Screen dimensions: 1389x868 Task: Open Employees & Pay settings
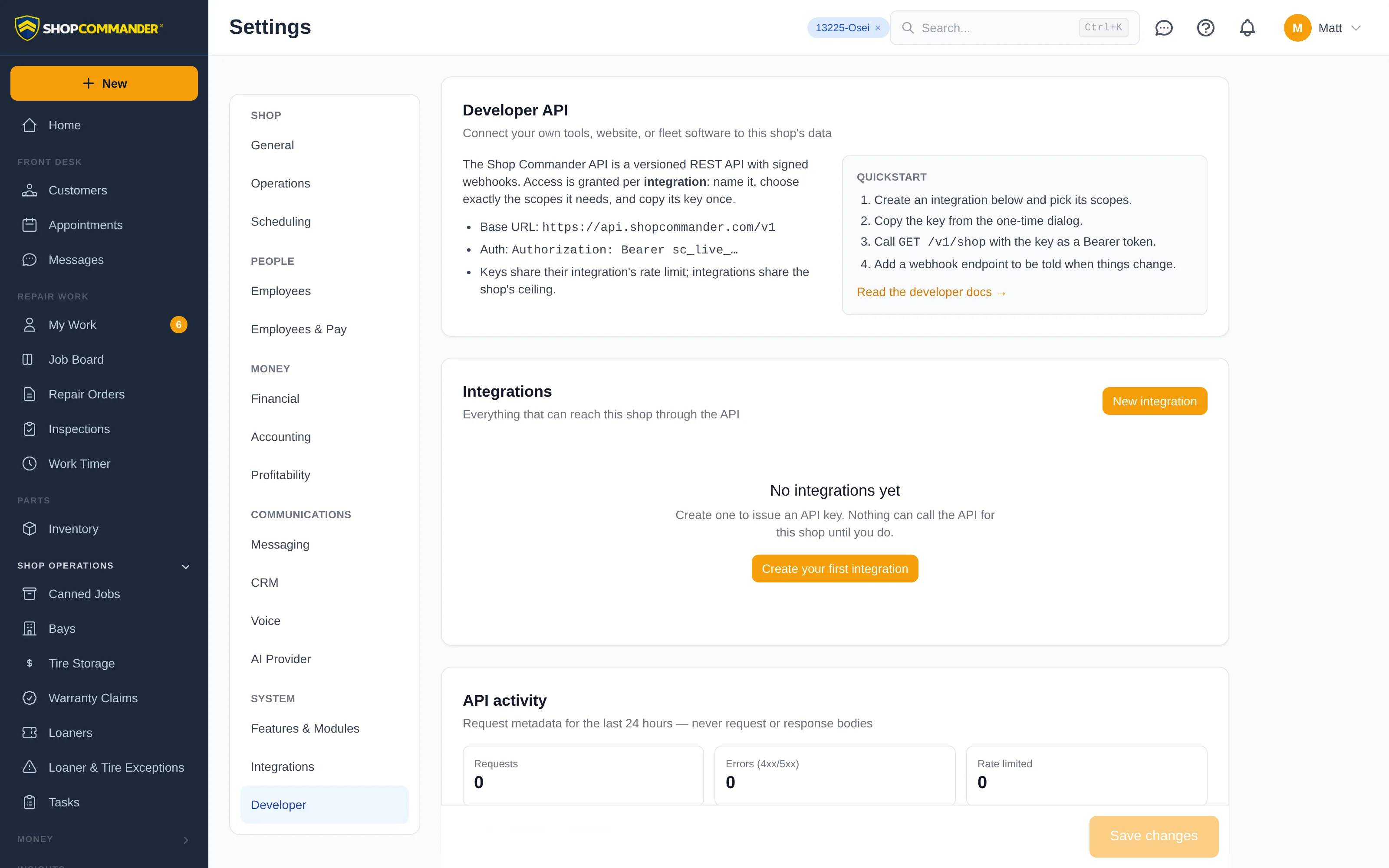pos(324,329)
